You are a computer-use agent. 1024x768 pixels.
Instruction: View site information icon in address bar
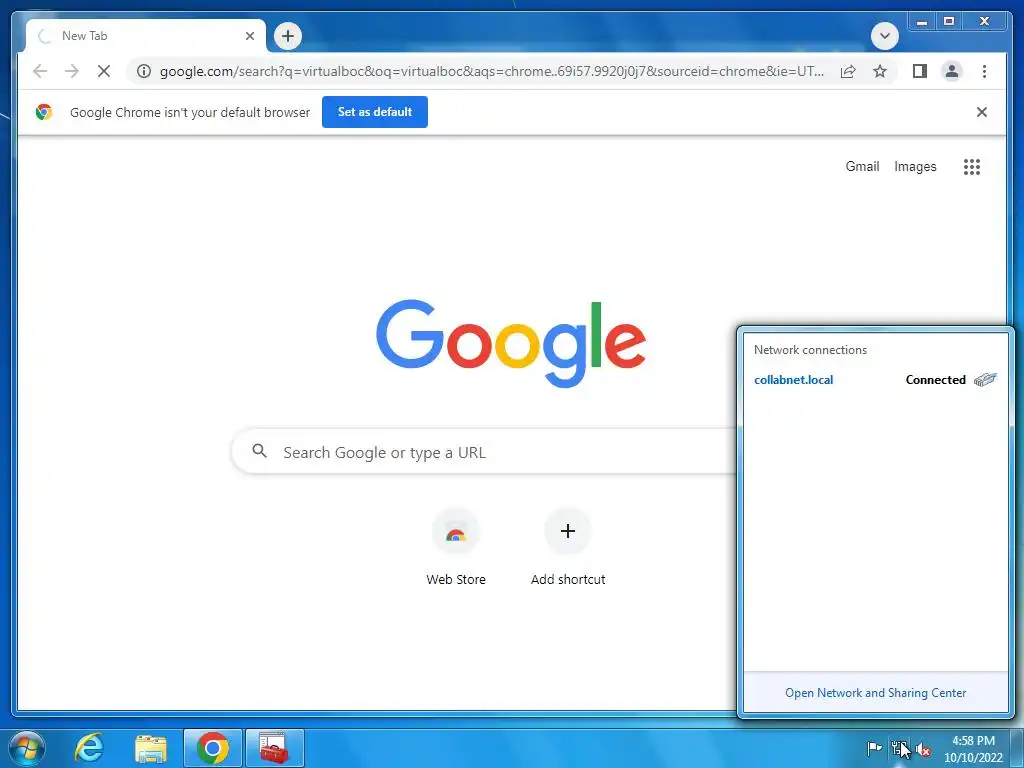(144, 71)
